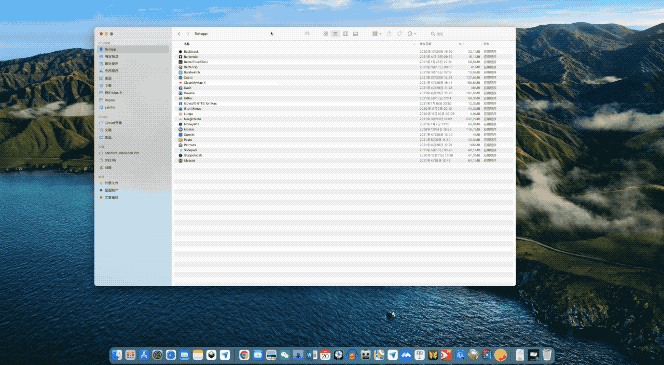Open the Action menu dropdown in toolbar
The width and height of the screenshot is (664, 365).
[412, 33]
